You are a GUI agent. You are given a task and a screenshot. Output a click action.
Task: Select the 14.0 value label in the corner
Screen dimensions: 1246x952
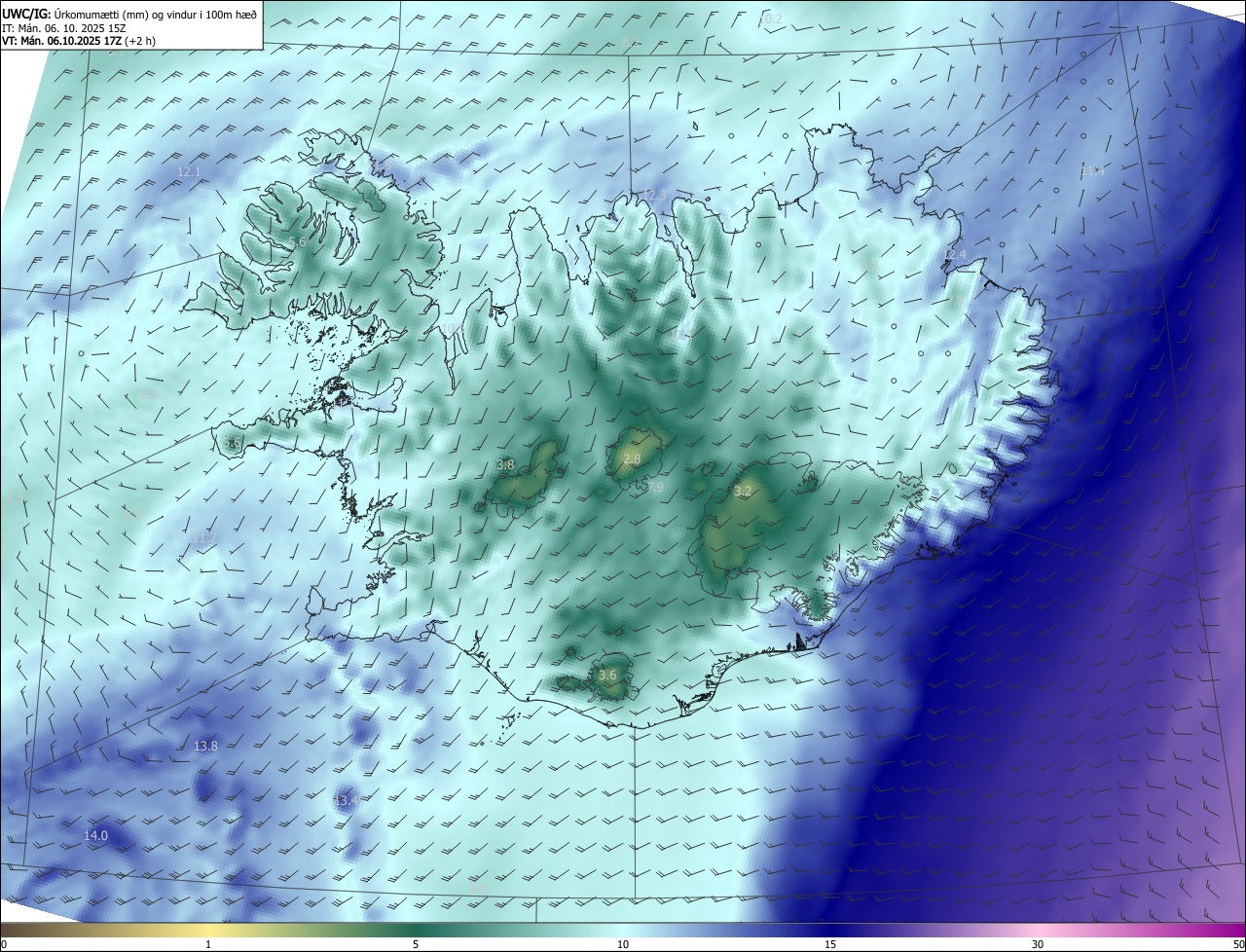(x=95, y=836)
